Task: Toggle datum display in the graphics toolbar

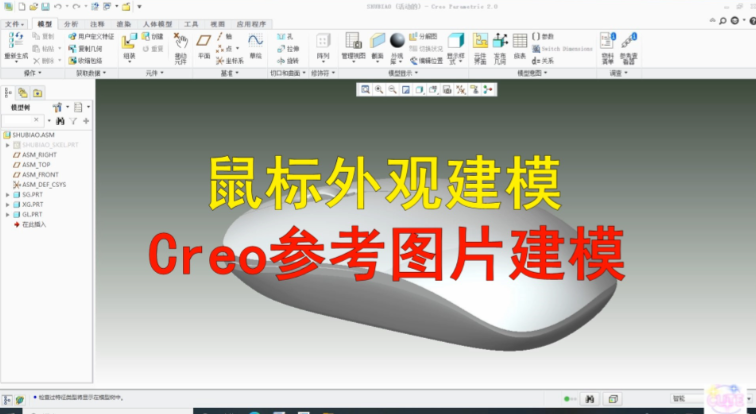Action: click(x=459, y=90)
